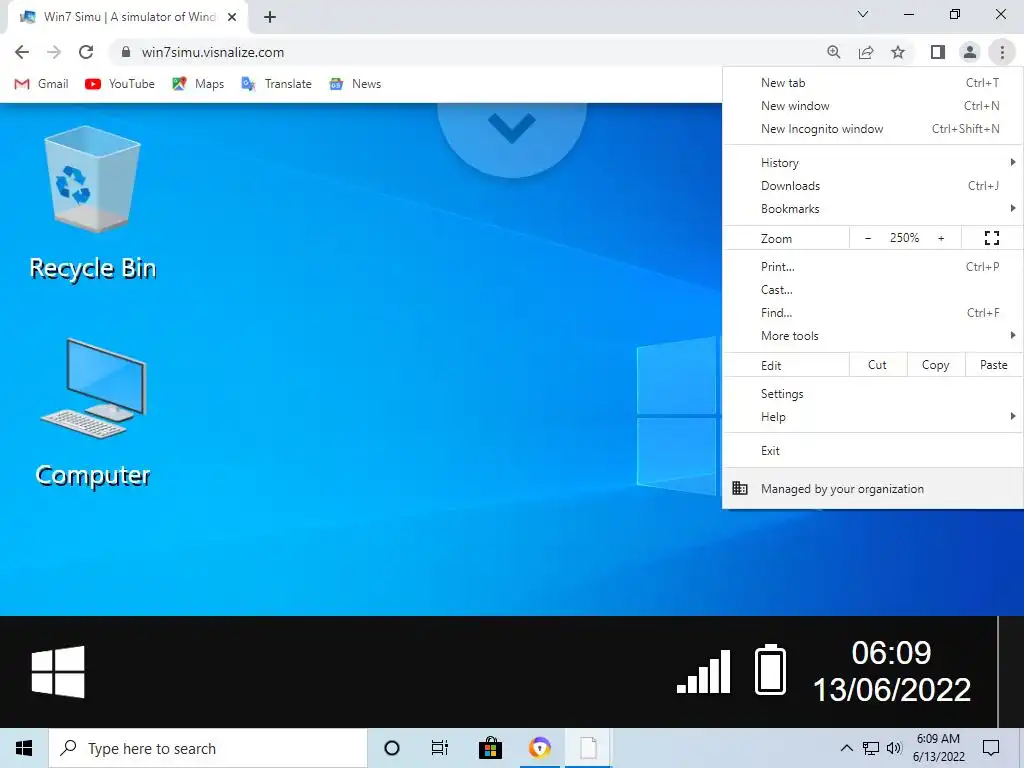Click the blank document icon on taskbar
Image resolution: width=1024 pixels, height=768 pixels.
click(x=588, y=748)
